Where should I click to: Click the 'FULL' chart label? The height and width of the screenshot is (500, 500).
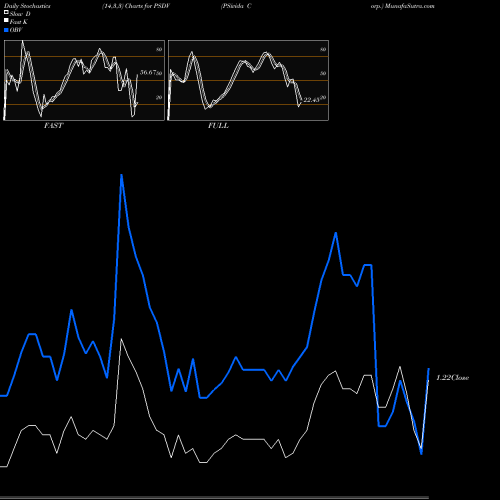coord(218,126)
